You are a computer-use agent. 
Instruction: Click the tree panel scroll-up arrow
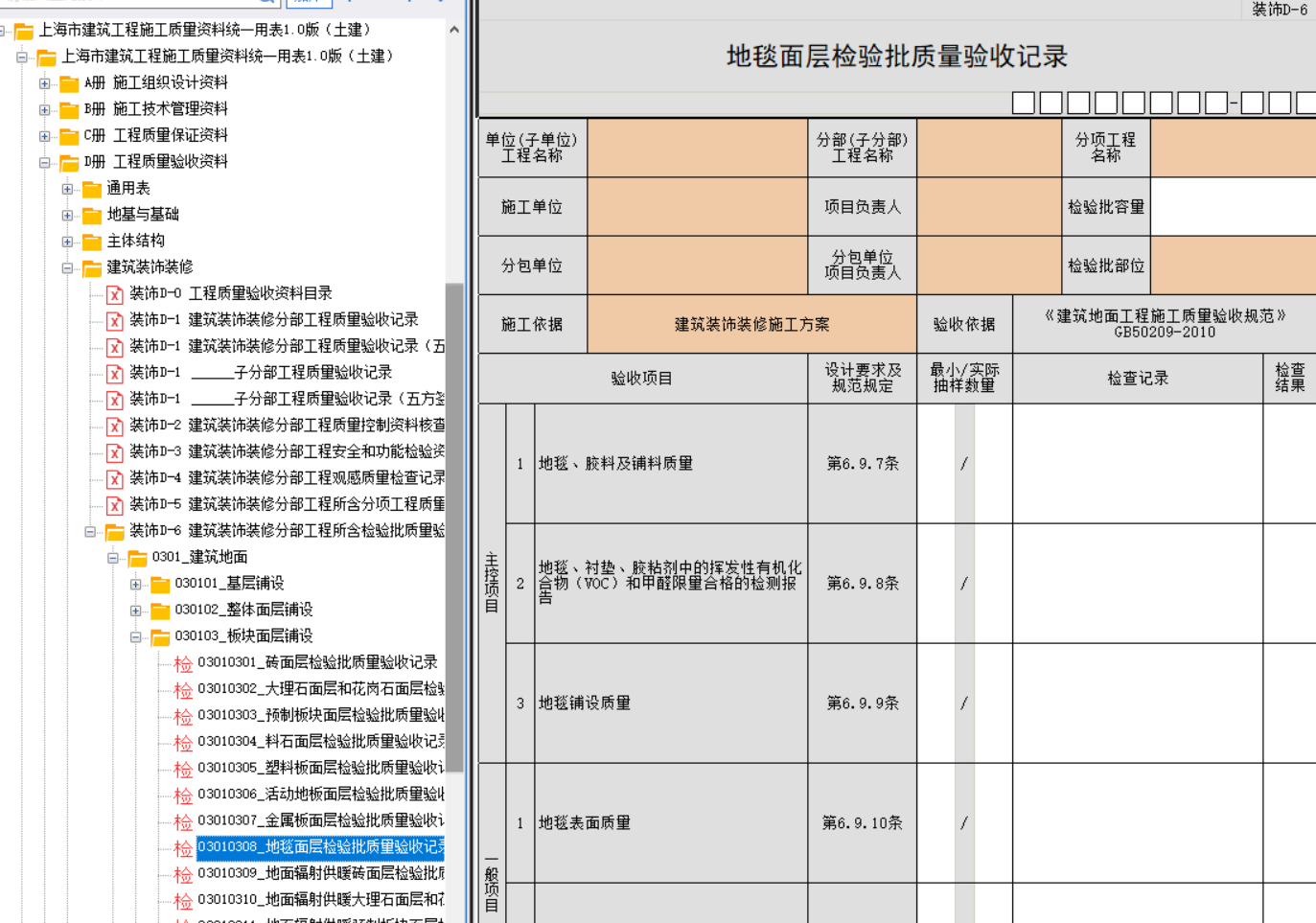coord(454,30)
